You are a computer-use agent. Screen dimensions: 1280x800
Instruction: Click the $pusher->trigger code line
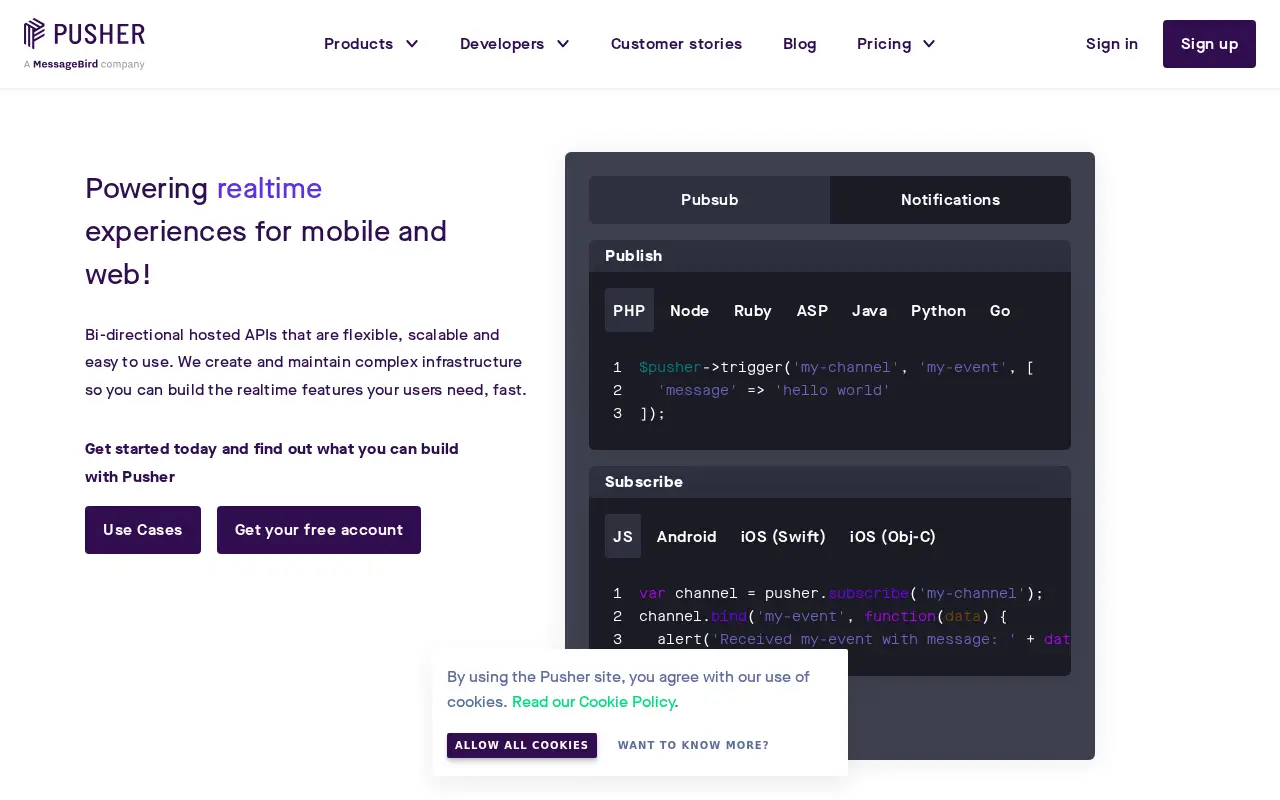point(836,367)
